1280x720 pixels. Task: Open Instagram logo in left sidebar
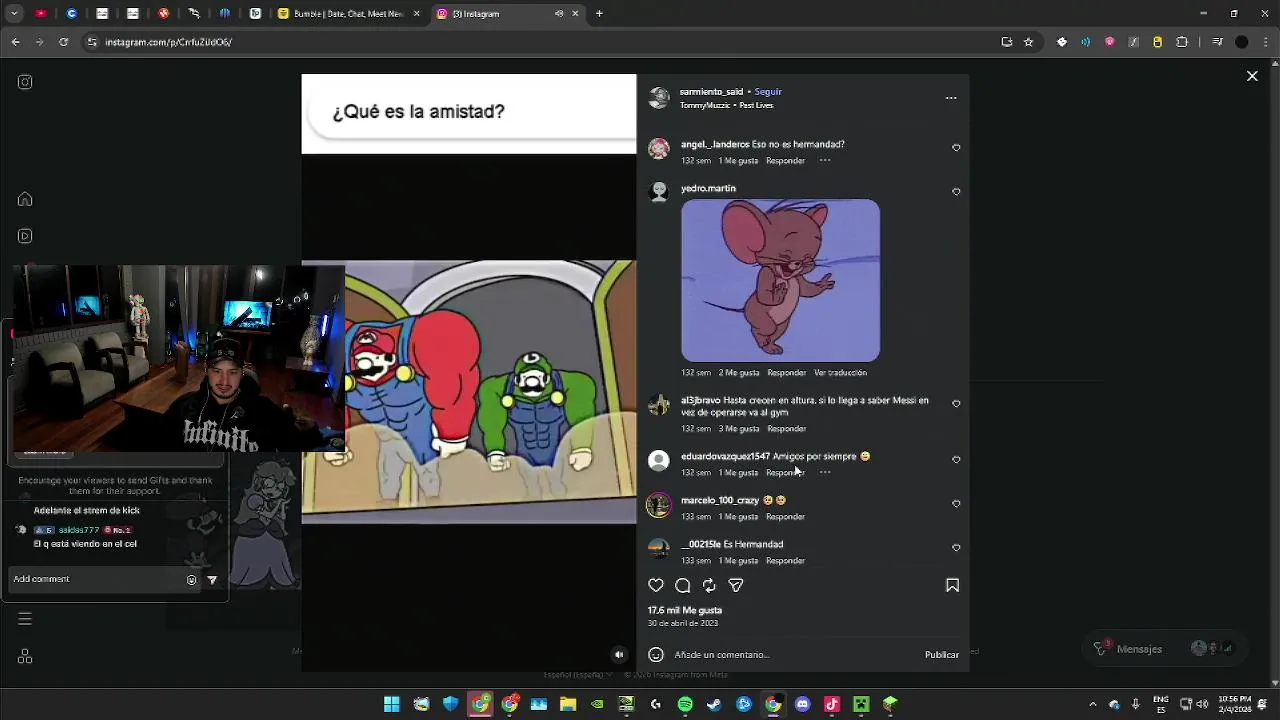pyautogui.click(x=25, y=82)
